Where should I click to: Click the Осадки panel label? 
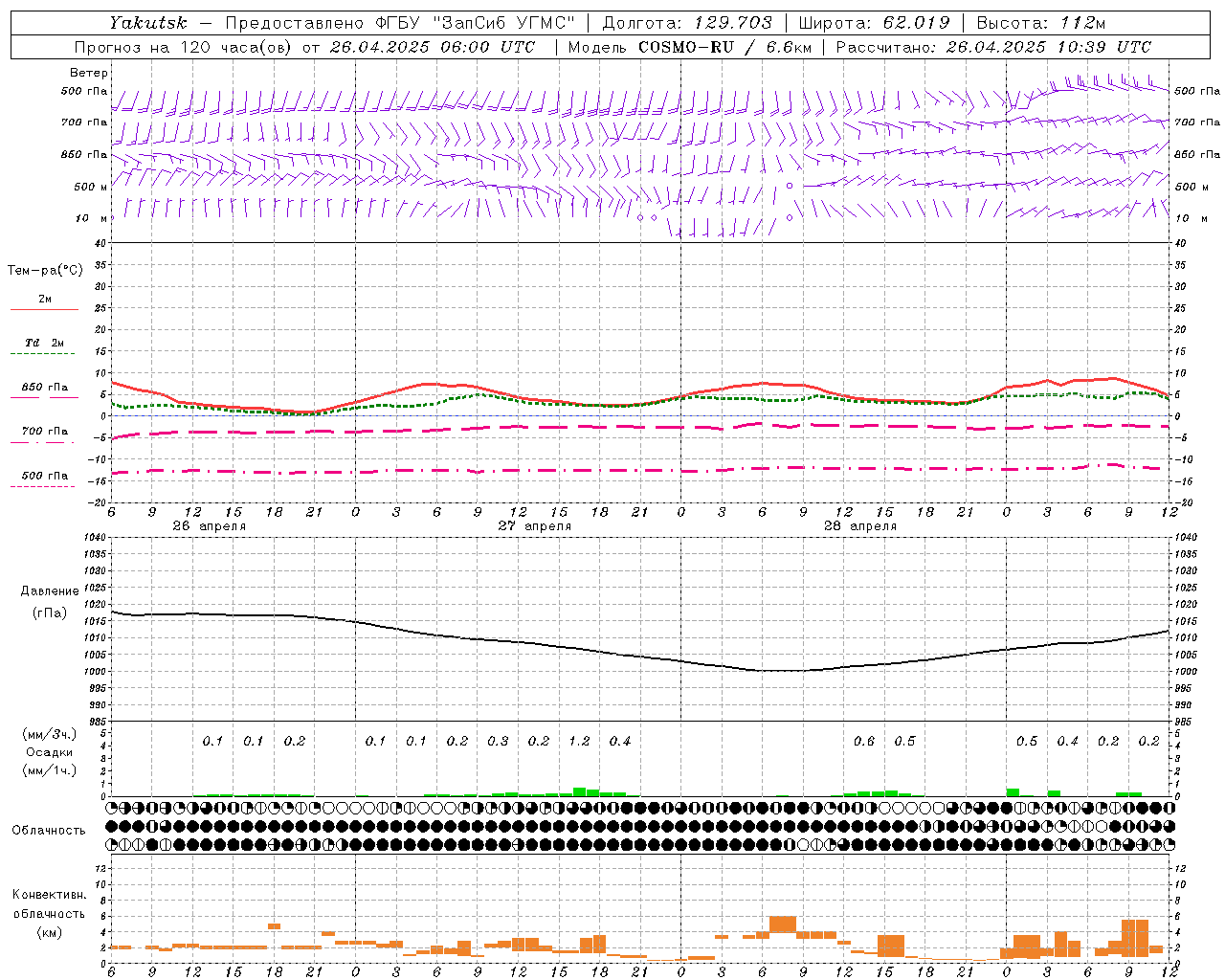pyautogui.click(x=49, y=752)
